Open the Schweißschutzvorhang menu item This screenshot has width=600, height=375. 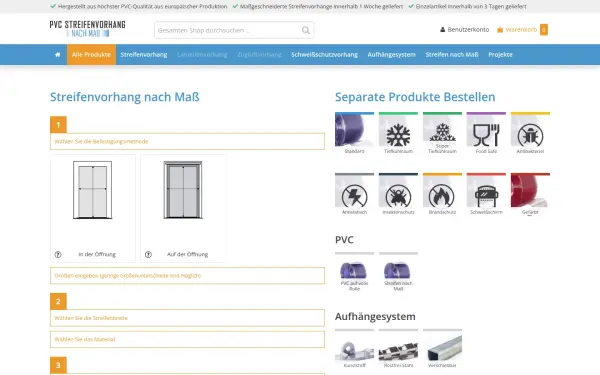324,55
